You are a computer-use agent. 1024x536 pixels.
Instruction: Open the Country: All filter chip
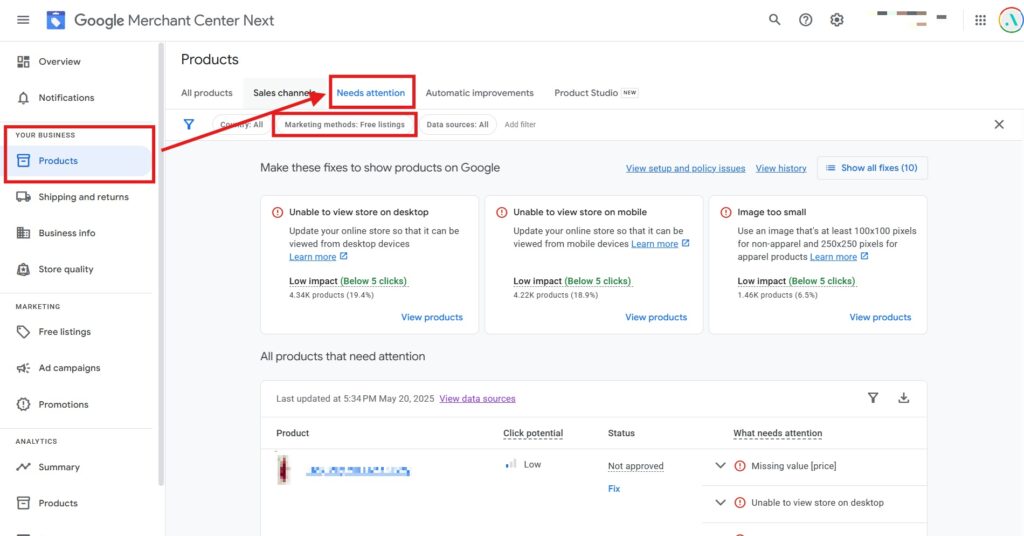[242, 124]
